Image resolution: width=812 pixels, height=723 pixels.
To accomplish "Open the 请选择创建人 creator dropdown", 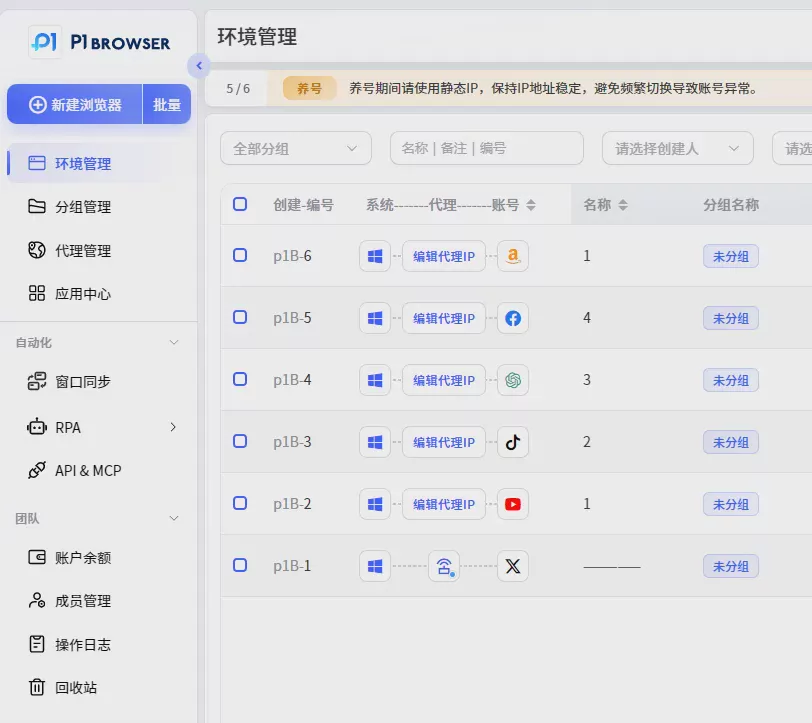I will tap(677, 149).
